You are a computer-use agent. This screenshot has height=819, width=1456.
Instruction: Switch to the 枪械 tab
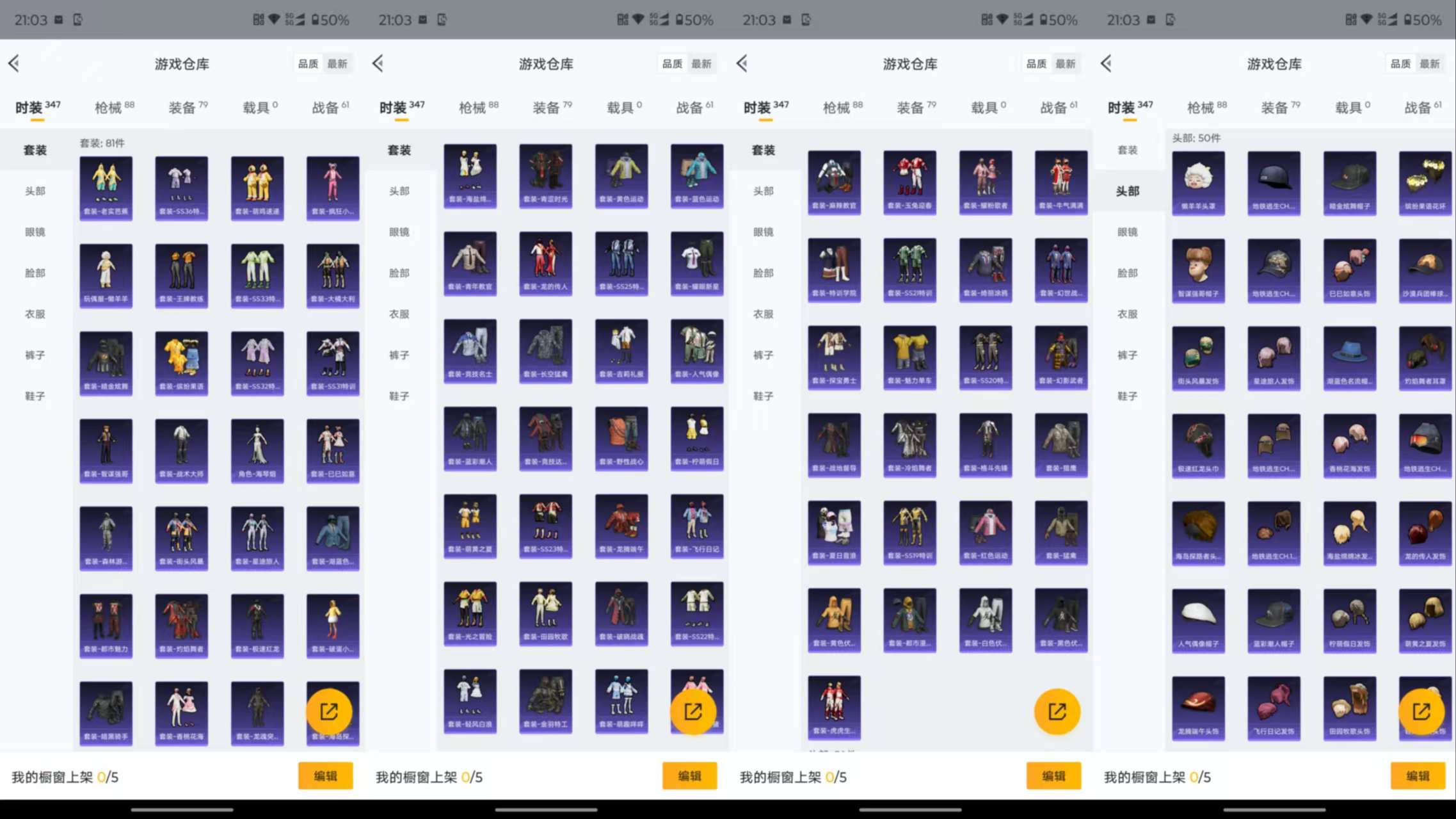[x=111, y=107]
